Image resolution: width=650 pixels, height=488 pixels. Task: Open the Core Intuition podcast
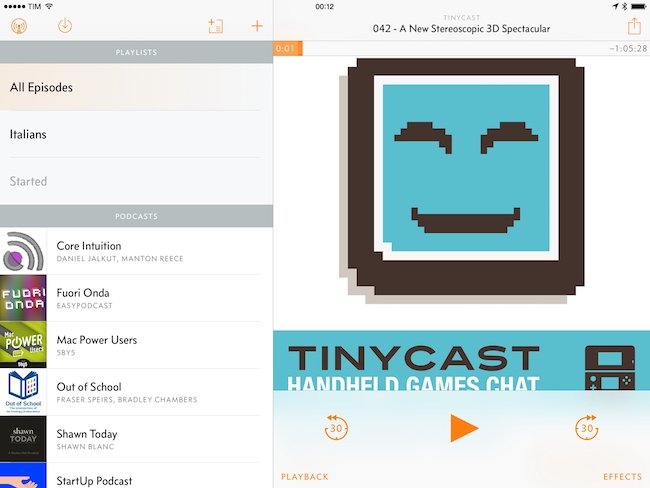click(x=136, y=251)
